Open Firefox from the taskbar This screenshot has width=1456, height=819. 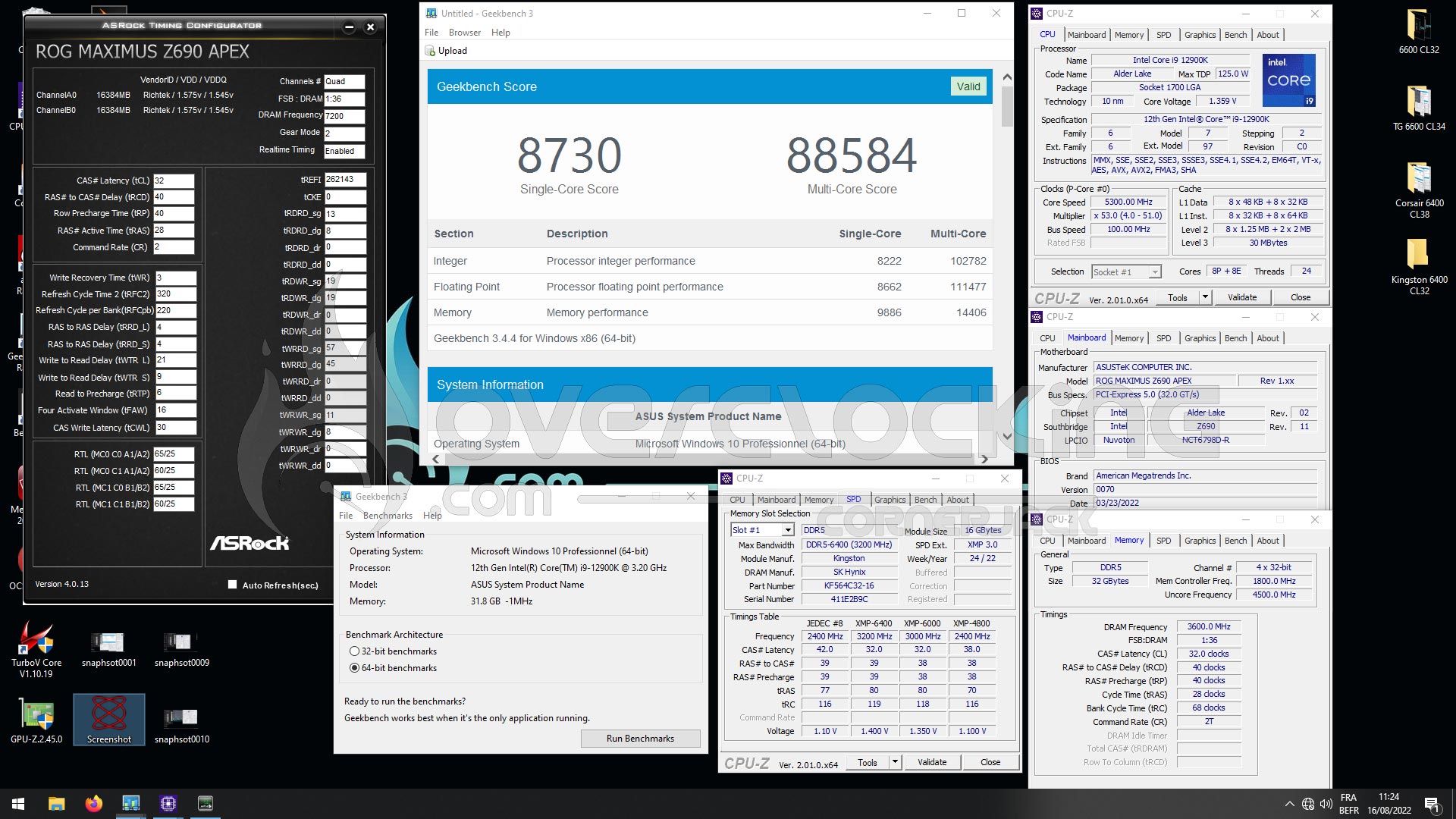point(93,804)
